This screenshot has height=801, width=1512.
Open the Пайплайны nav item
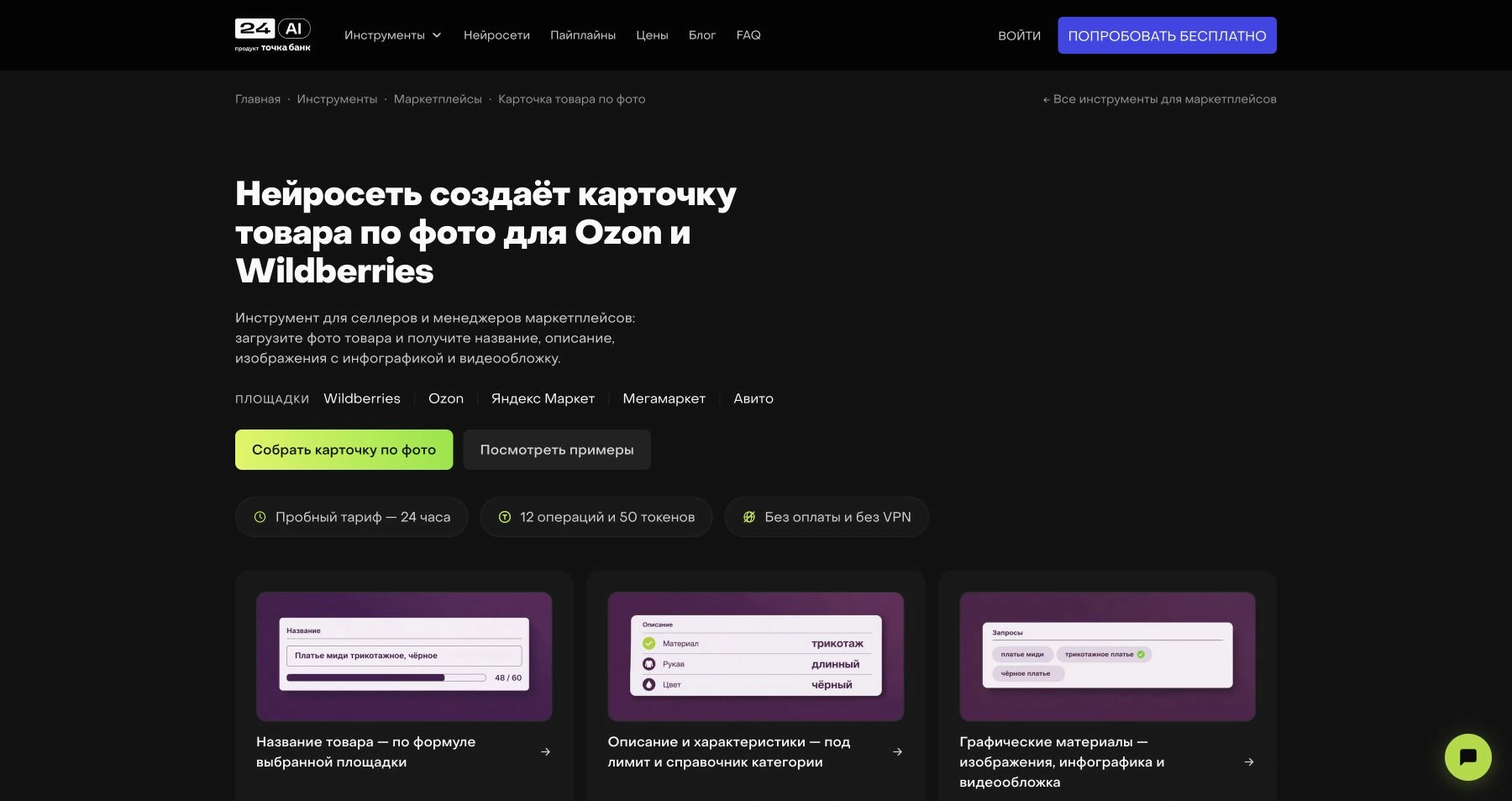tap(583, 35)
